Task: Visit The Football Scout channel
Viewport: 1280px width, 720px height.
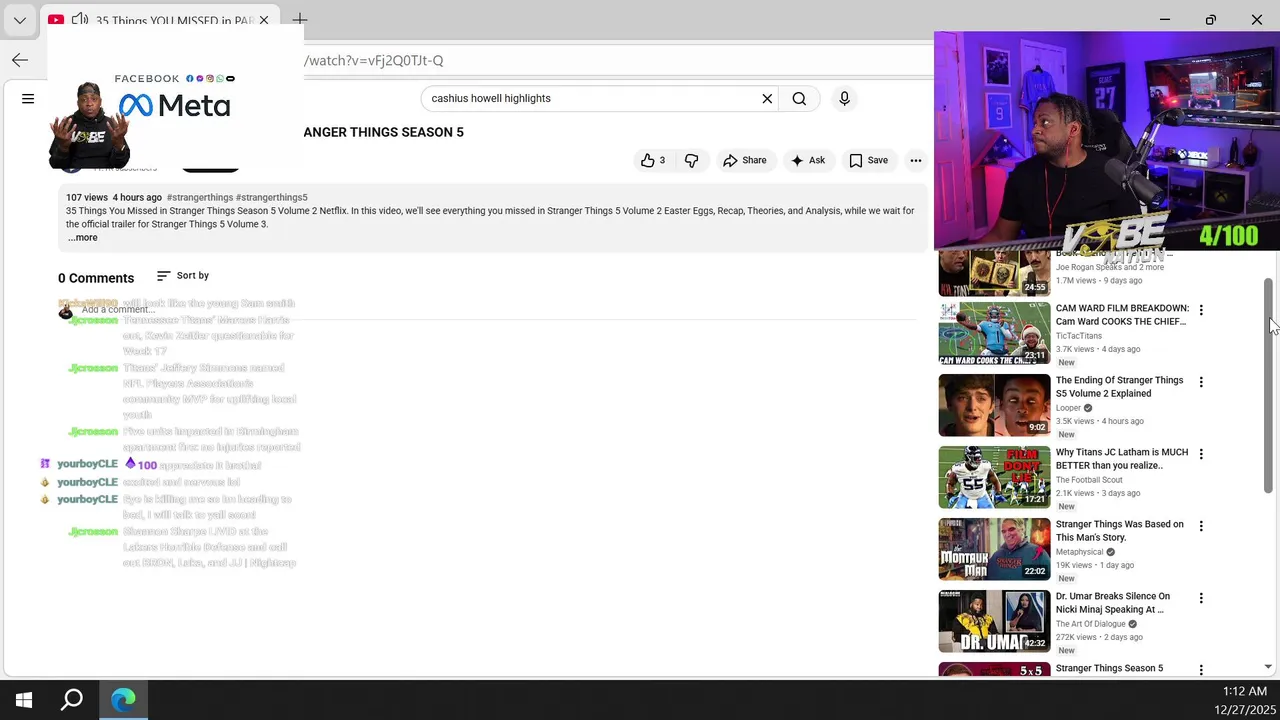Action: (1089, 480)
